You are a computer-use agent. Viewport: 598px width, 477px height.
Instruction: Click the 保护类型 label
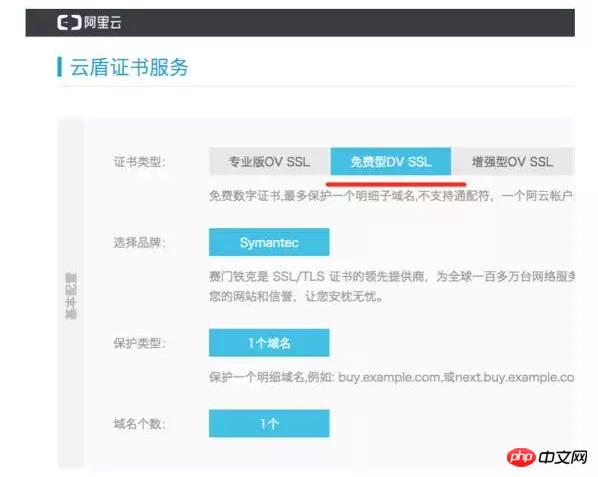pos(140,343)
